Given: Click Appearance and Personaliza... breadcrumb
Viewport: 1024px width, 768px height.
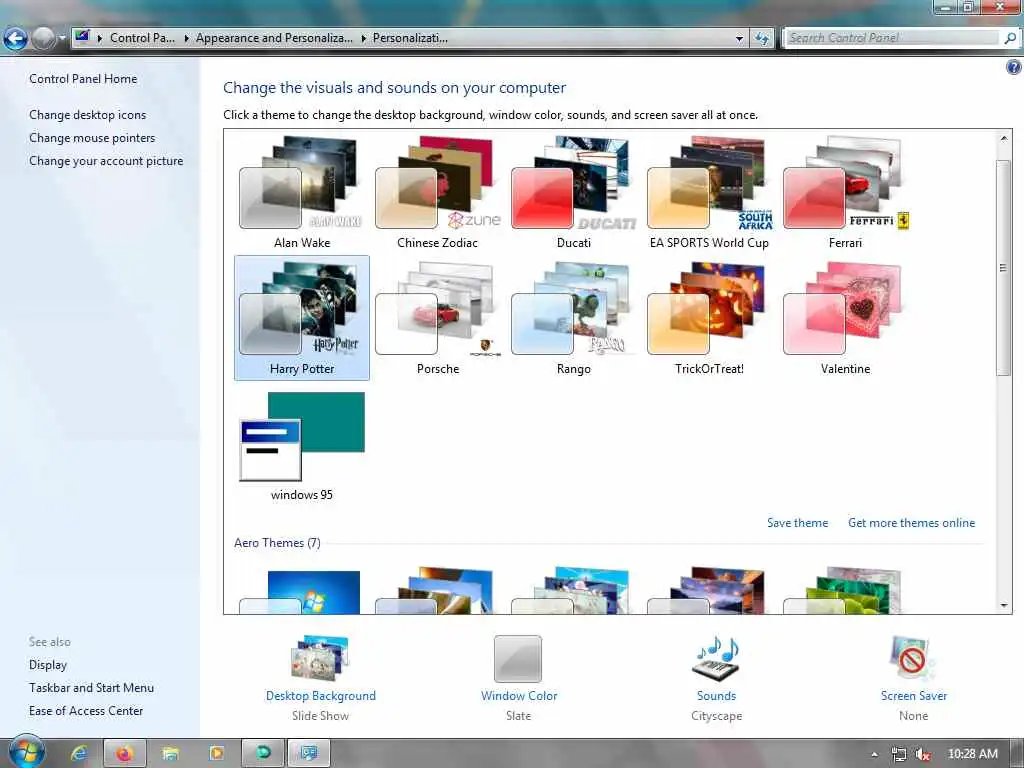Looking at the screenshot, I should [274, 38].
